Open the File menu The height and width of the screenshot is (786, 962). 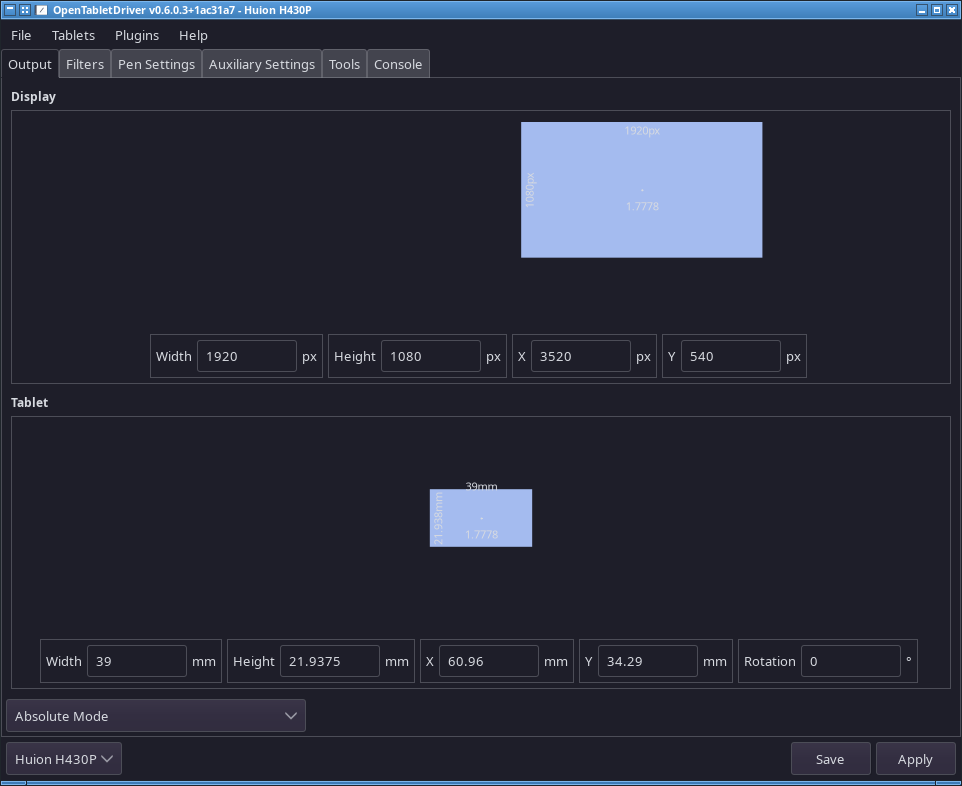[21, 35]
